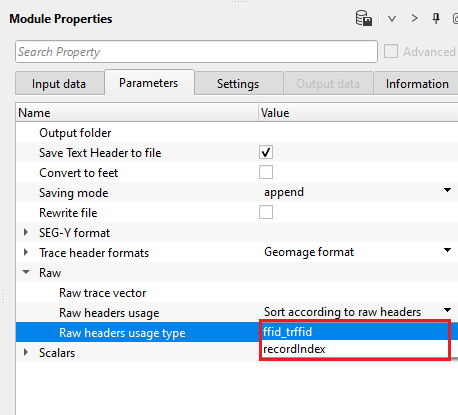This screenshot has height=415, width=458.
Task: Switch to the Settings tab
Action: [238, 84]
